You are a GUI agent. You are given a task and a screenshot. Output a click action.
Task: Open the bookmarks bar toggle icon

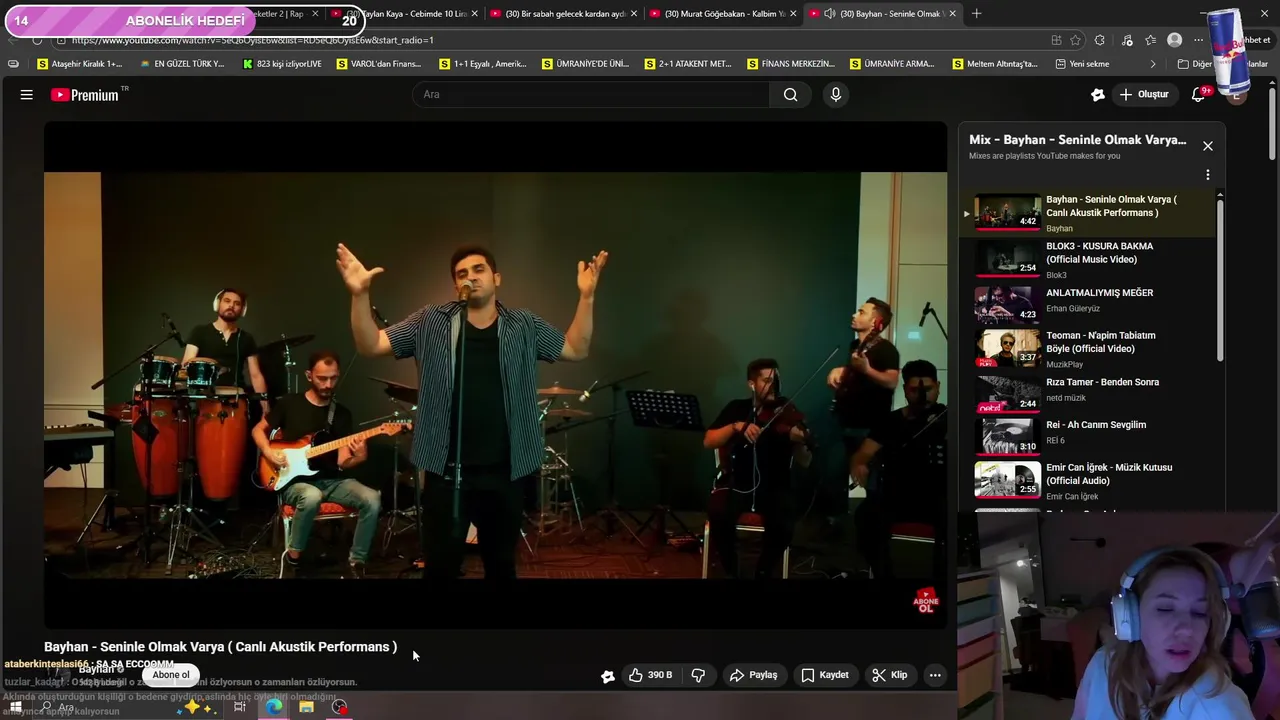pos(13,64)
